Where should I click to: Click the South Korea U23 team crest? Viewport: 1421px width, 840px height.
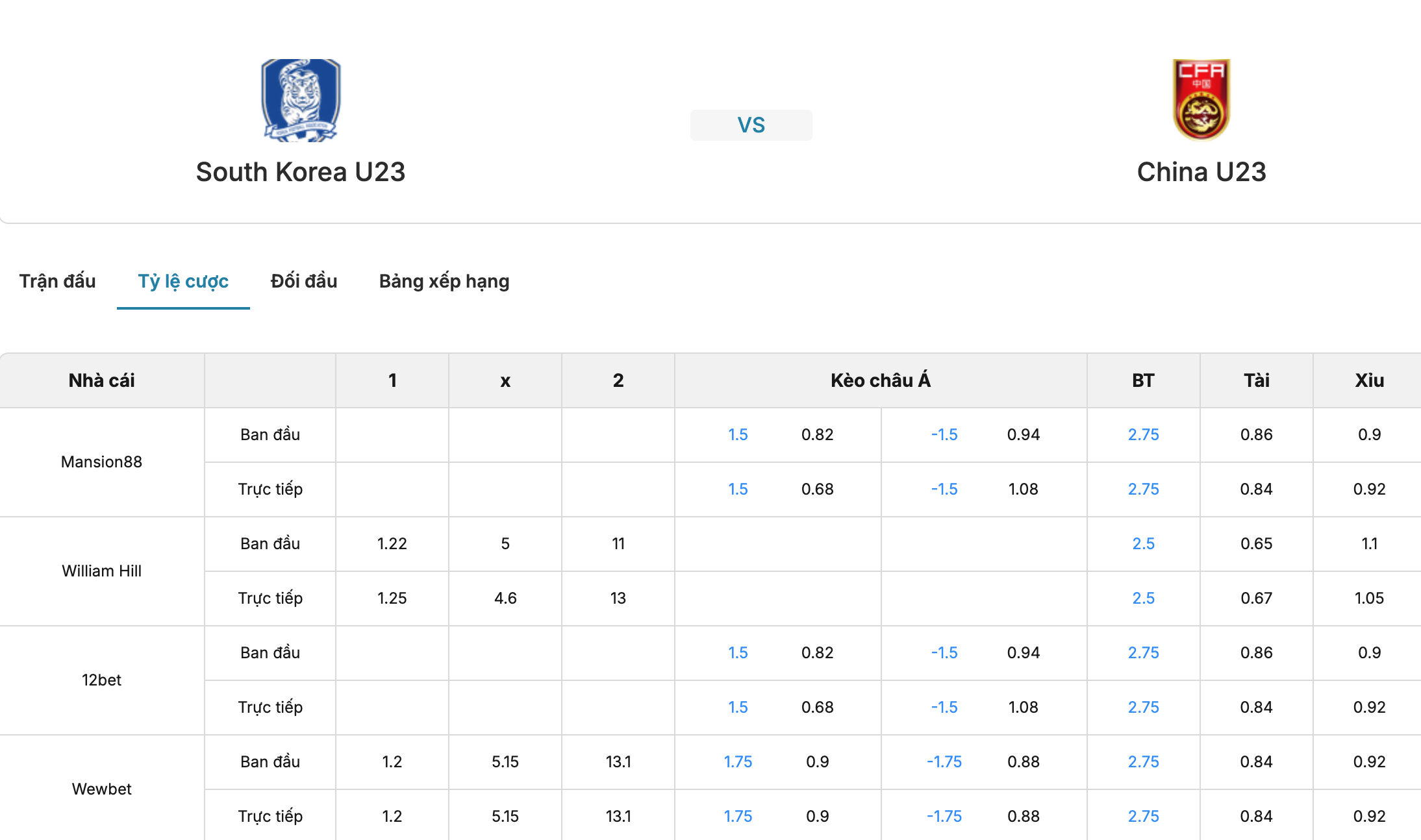point(301,100)
